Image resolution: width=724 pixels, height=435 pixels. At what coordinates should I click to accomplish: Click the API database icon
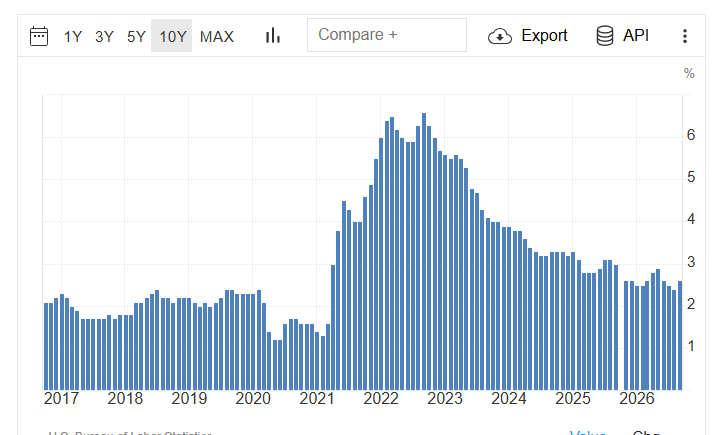605,36
